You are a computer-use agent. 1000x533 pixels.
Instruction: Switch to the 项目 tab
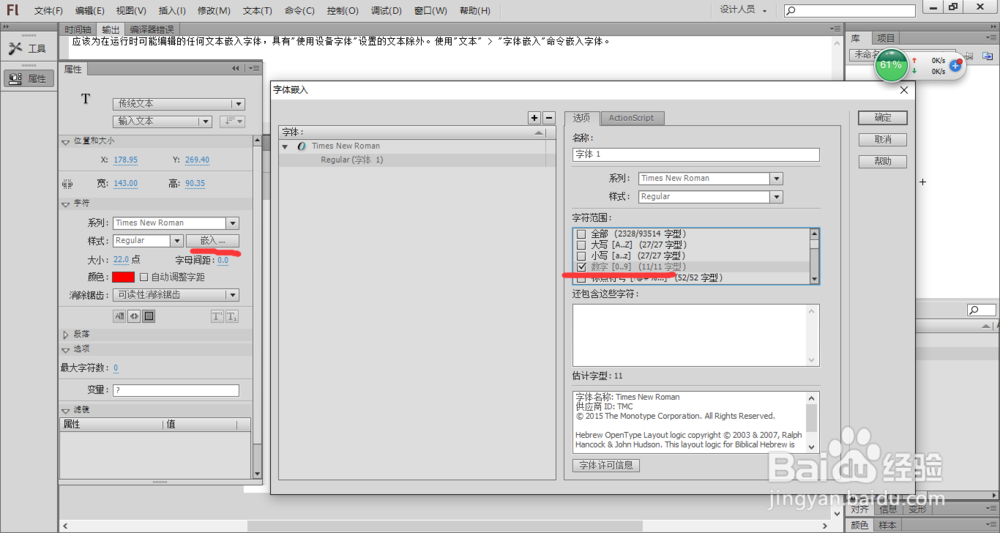click(x=885, y=38)
